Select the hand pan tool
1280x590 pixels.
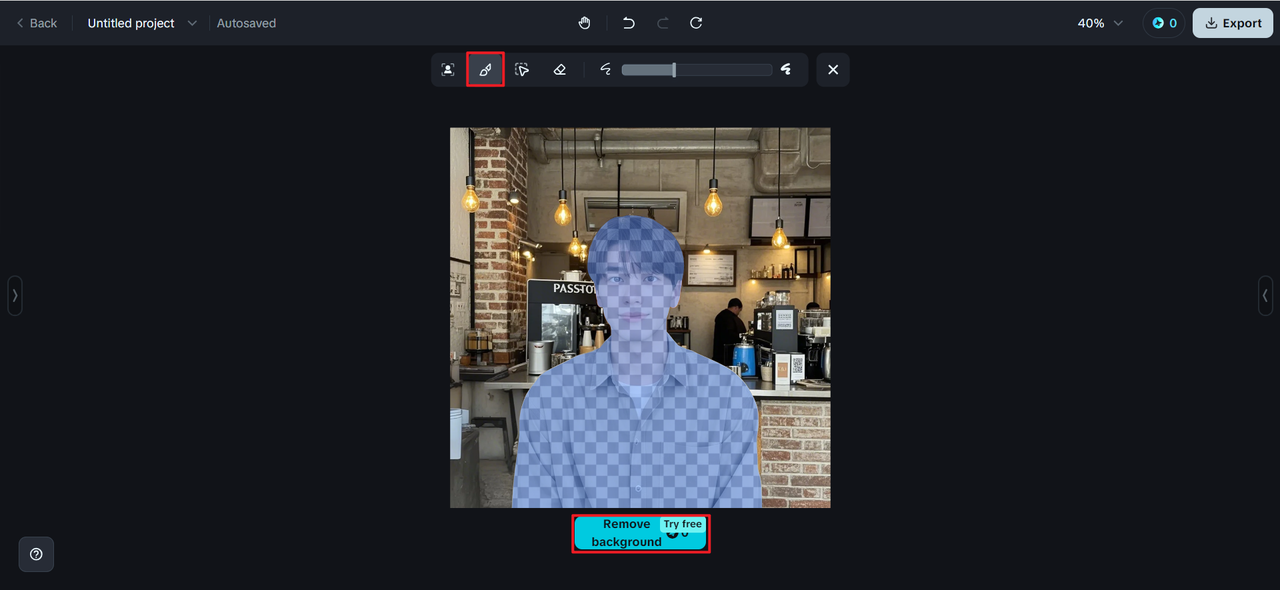[585, 23]
